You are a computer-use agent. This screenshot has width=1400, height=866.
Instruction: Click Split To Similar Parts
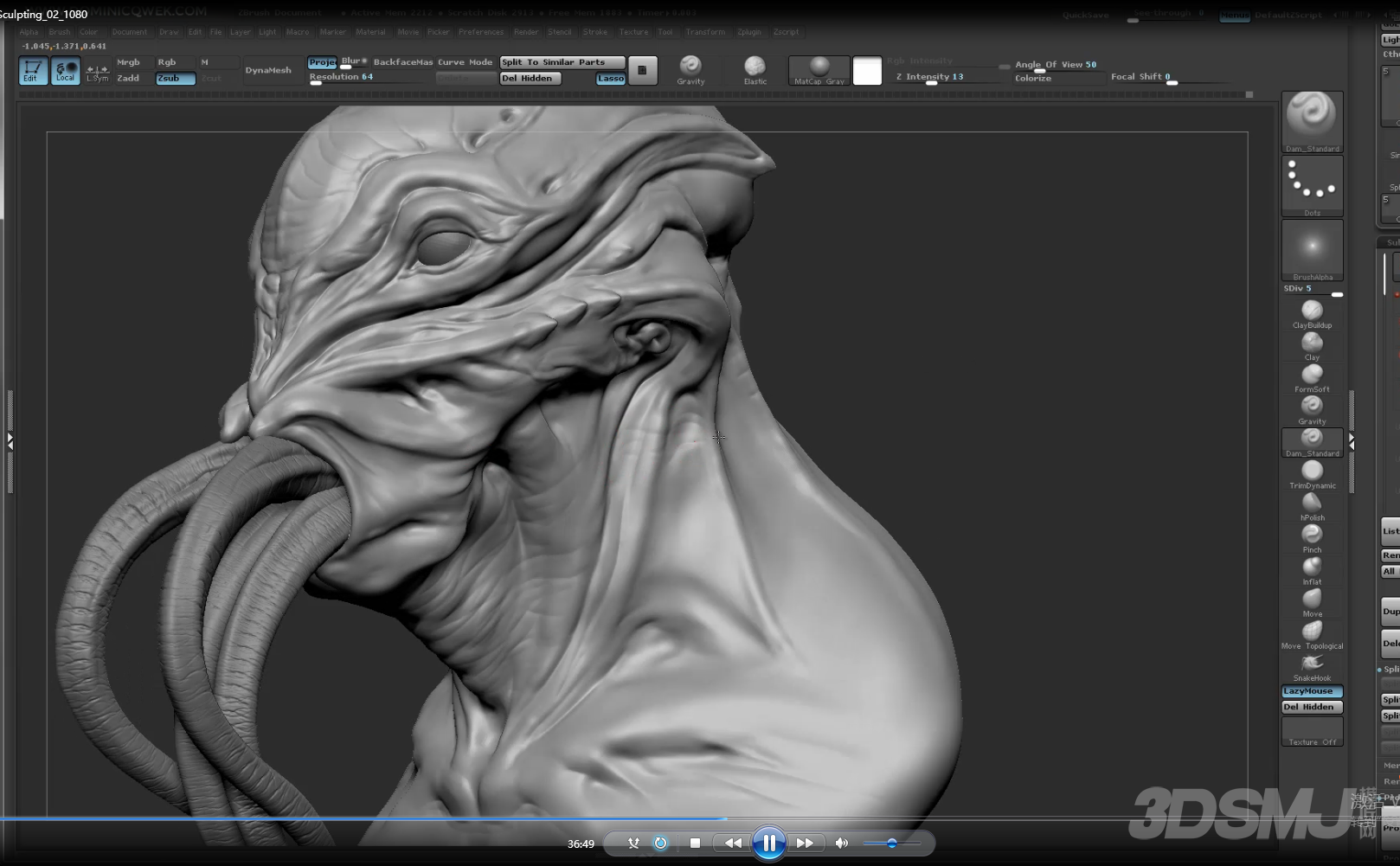[x=562, y=62]
